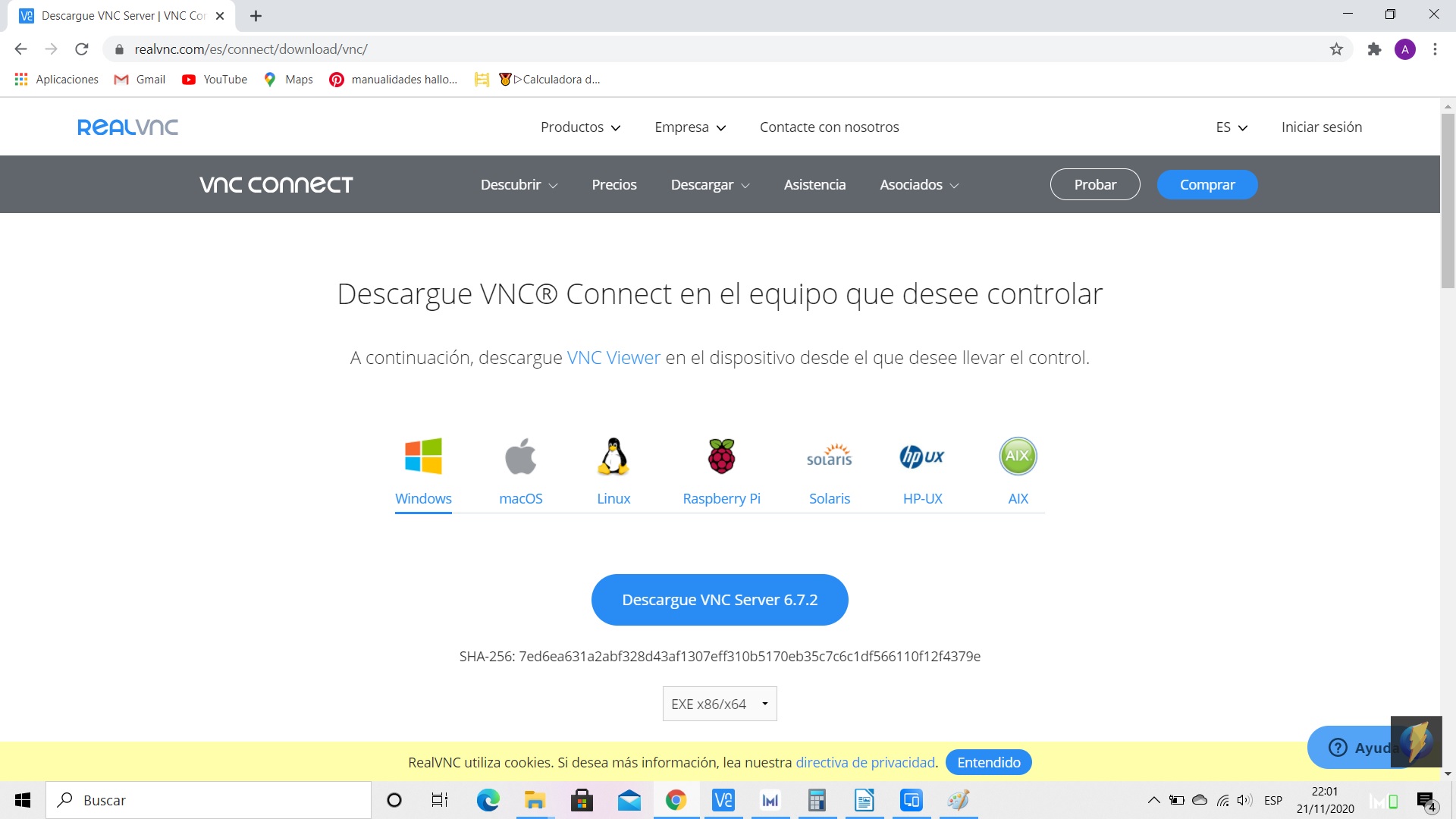Select the Windows platform icon
Image resolution: width=1456 pixels, height=819 pixels.
click(x=423, y=456)
